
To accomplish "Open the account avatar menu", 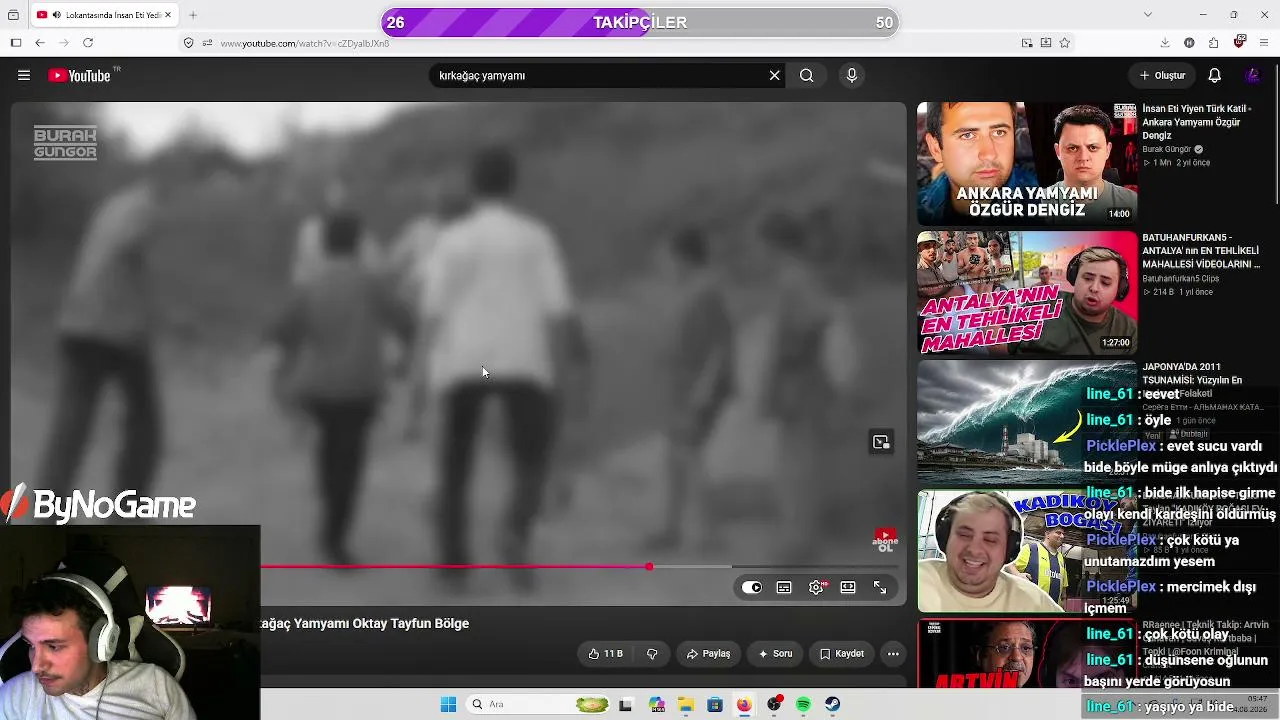I will click(1252, 75).
